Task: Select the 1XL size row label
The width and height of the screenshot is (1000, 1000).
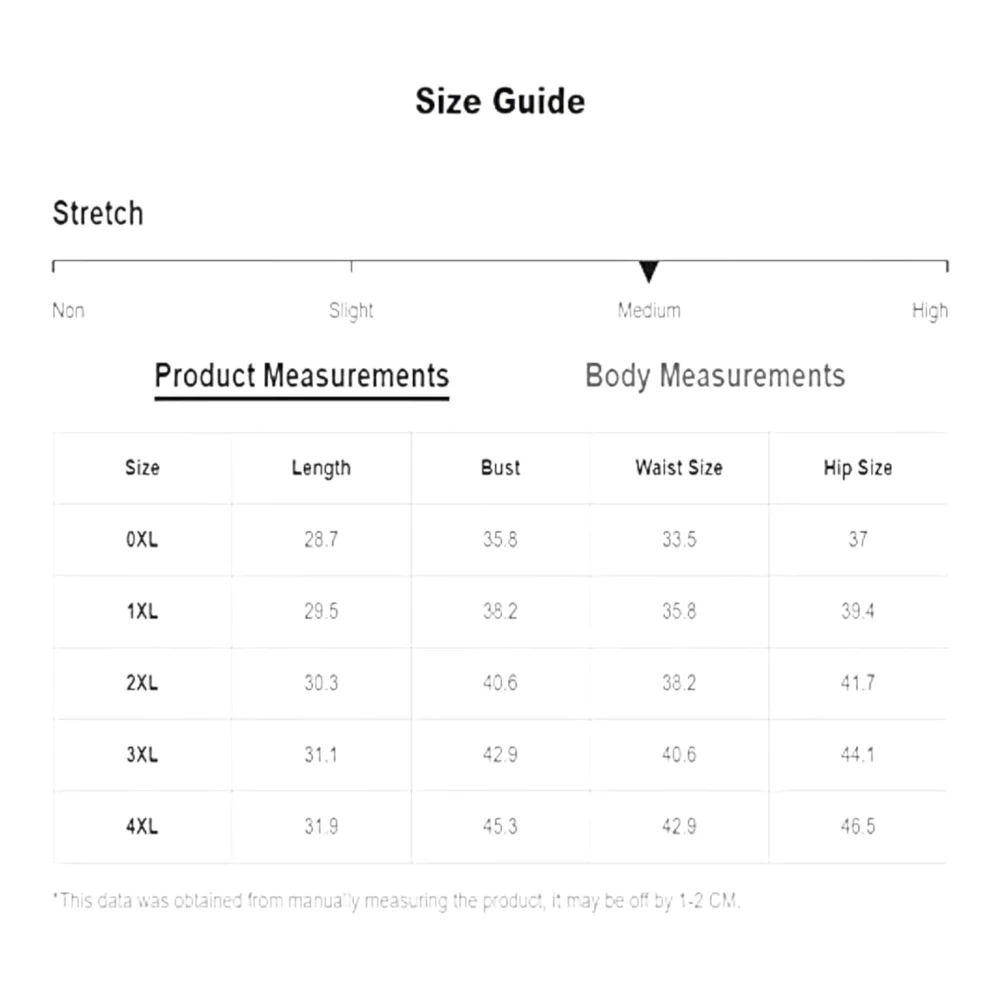Action: (x=142, y=611)
